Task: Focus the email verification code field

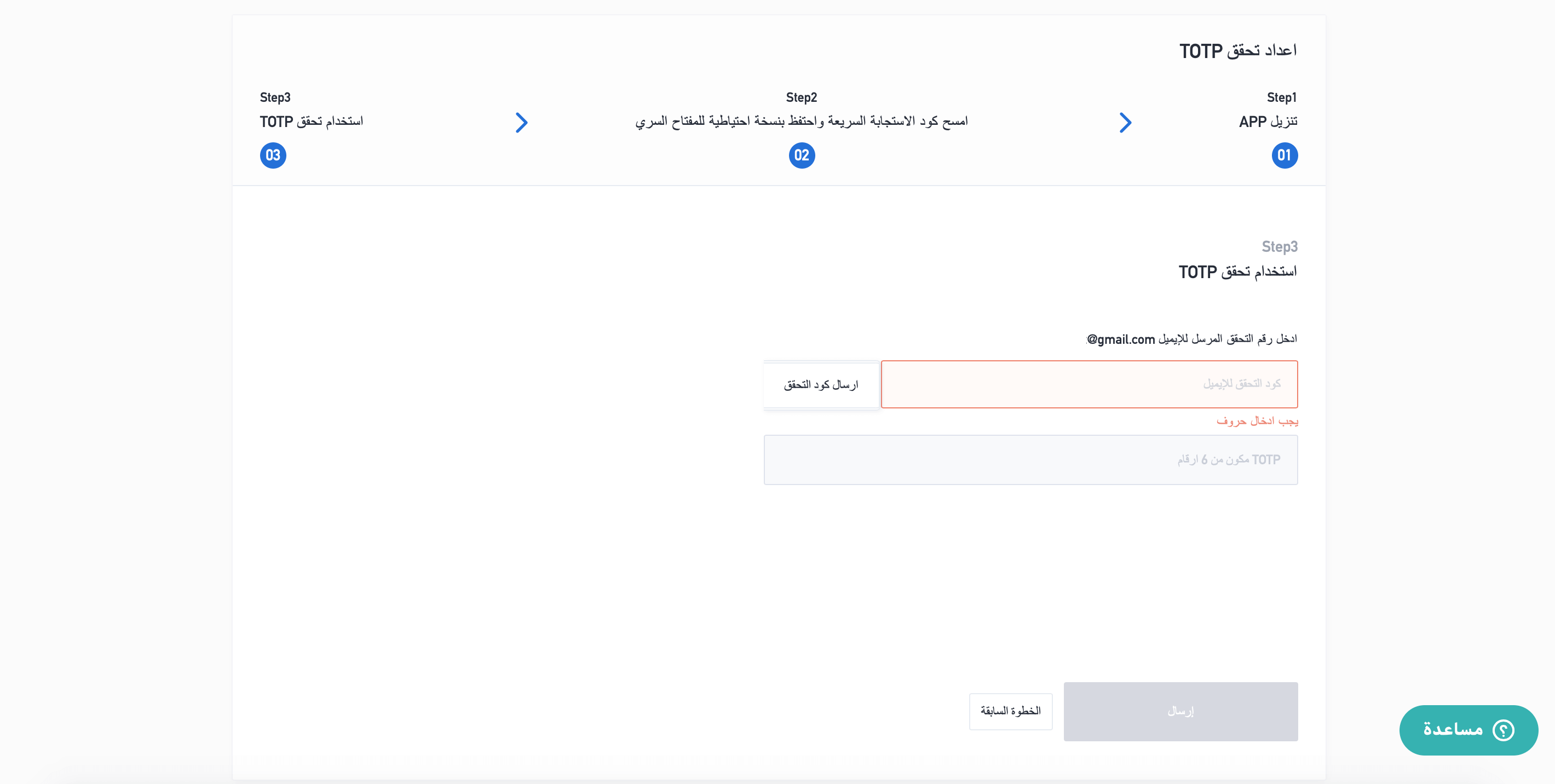Action: point(1089,384)
